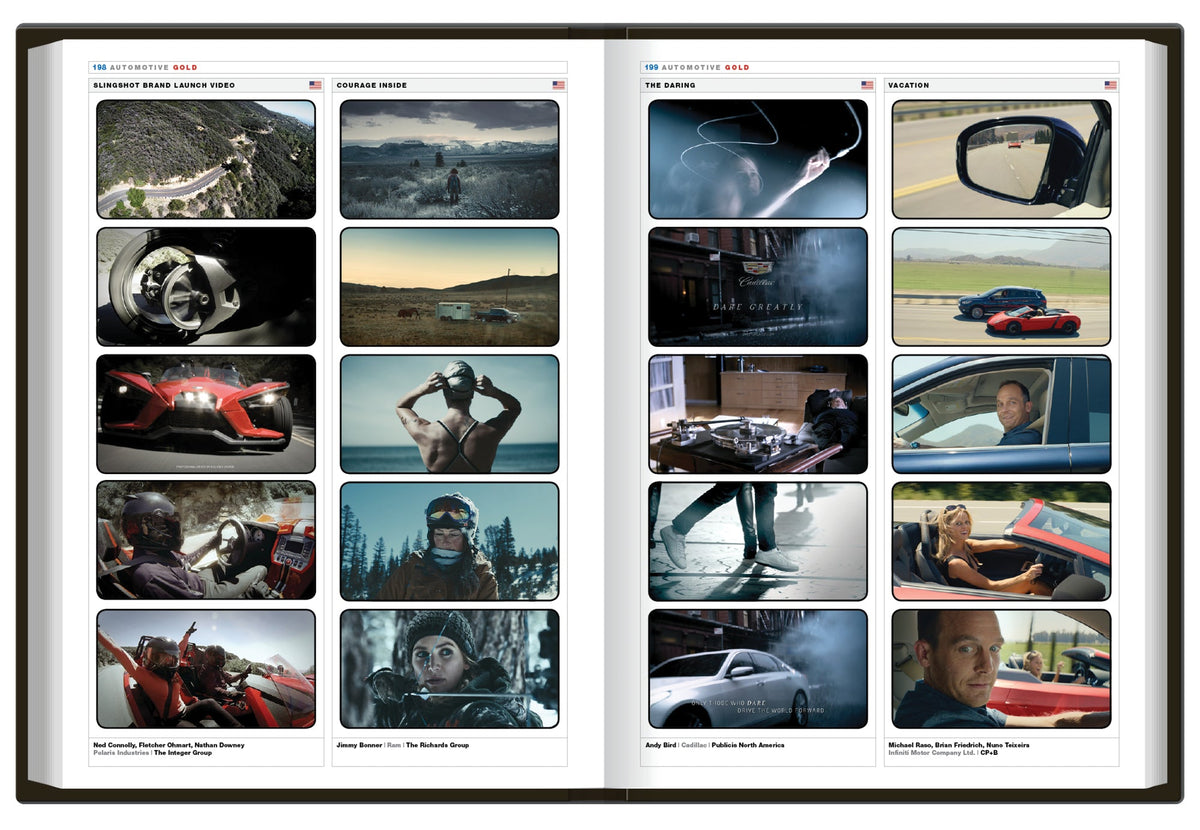This screenshot has width=1200, height=830.
Task: Click the US flag beside Courage Inside
Action: [559, 86]
